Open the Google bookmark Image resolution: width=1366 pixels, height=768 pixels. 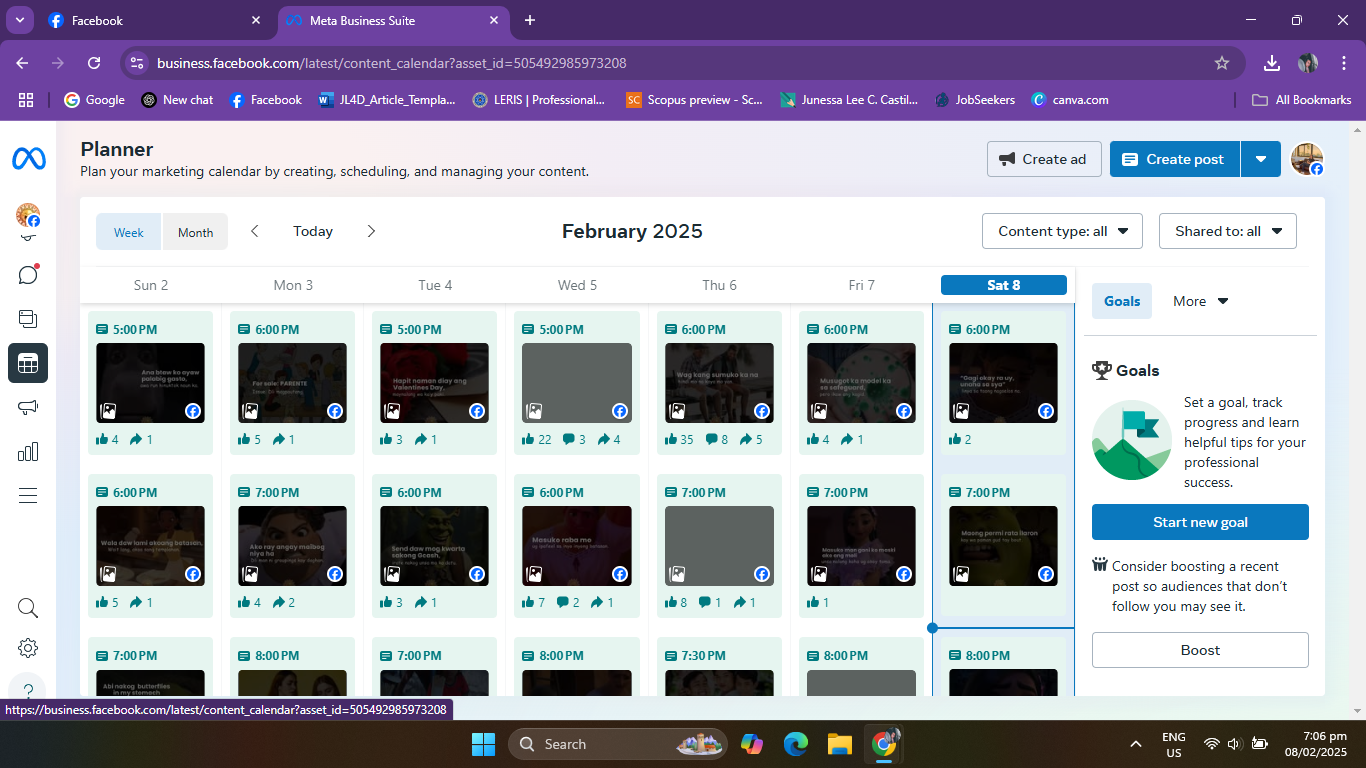pyautogui.click(x=95, y=100)
